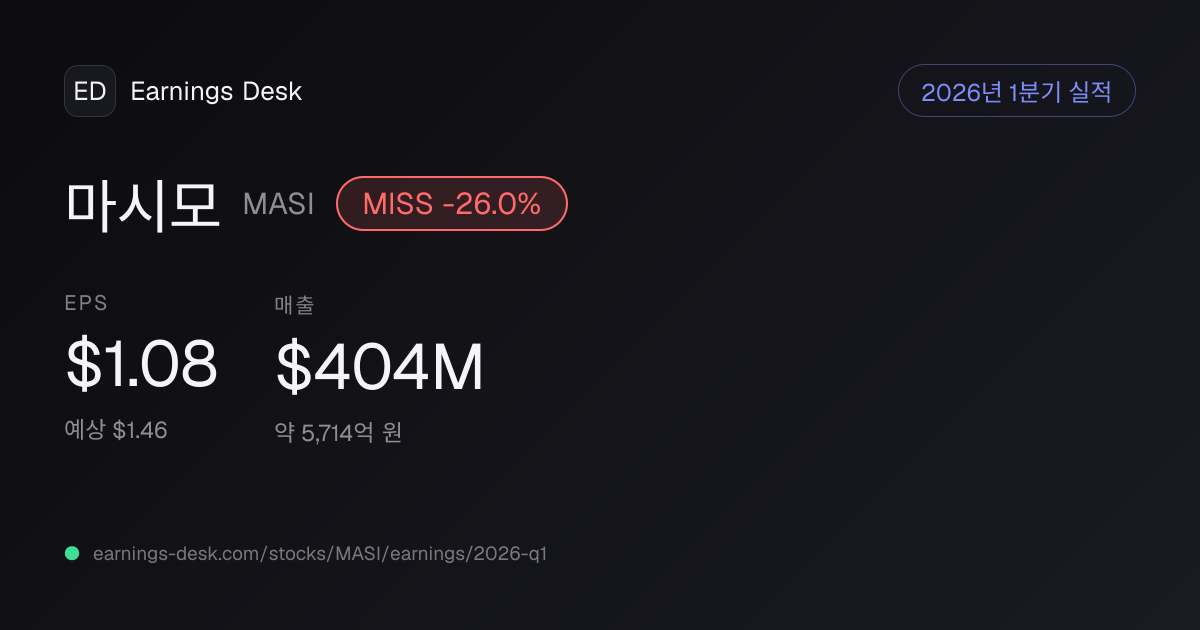The height and width of the screenshot is (630, 1200).
Task: Click the 마시모 company title
Action: (142, 204)
